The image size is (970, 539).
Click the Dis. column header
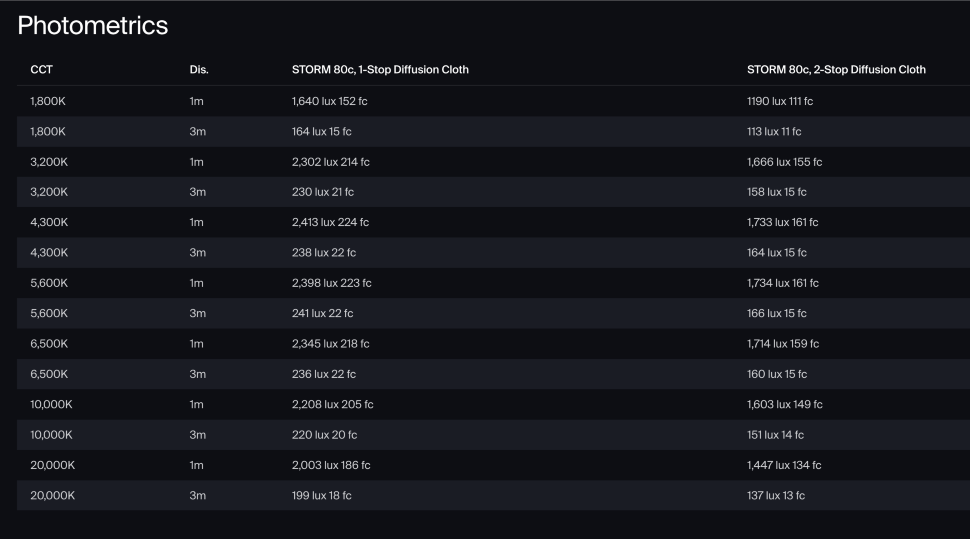pos(199,70)
